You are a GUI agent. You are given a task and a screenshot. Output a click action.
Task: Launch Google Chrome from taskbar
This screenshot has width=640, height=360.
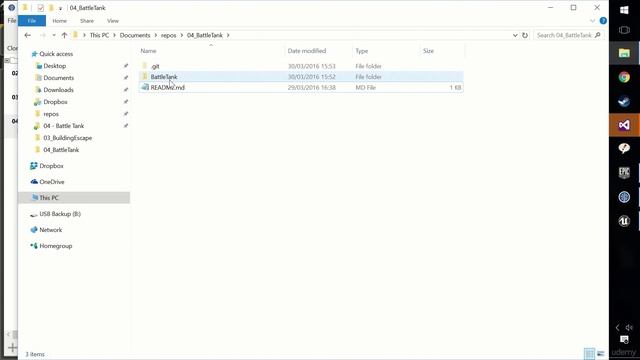(624, 77)
